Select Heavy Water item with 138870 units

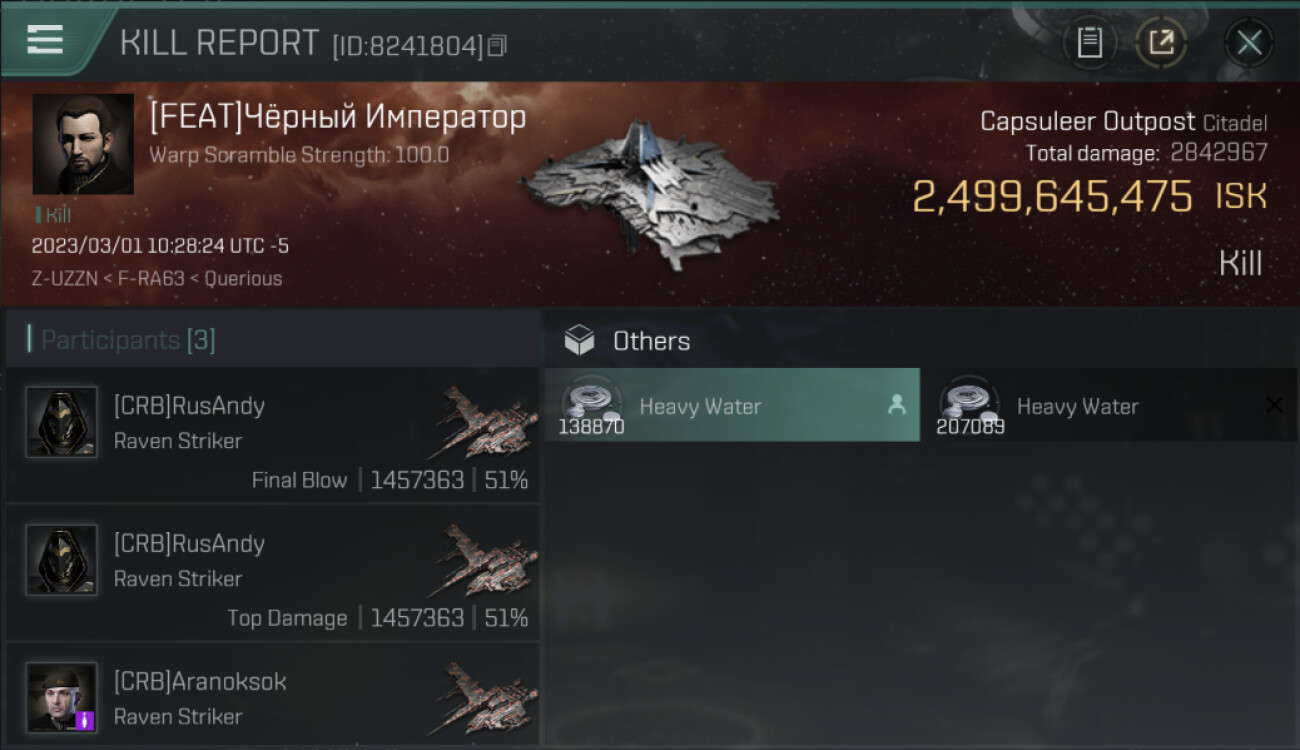click(x=732, y=405)
